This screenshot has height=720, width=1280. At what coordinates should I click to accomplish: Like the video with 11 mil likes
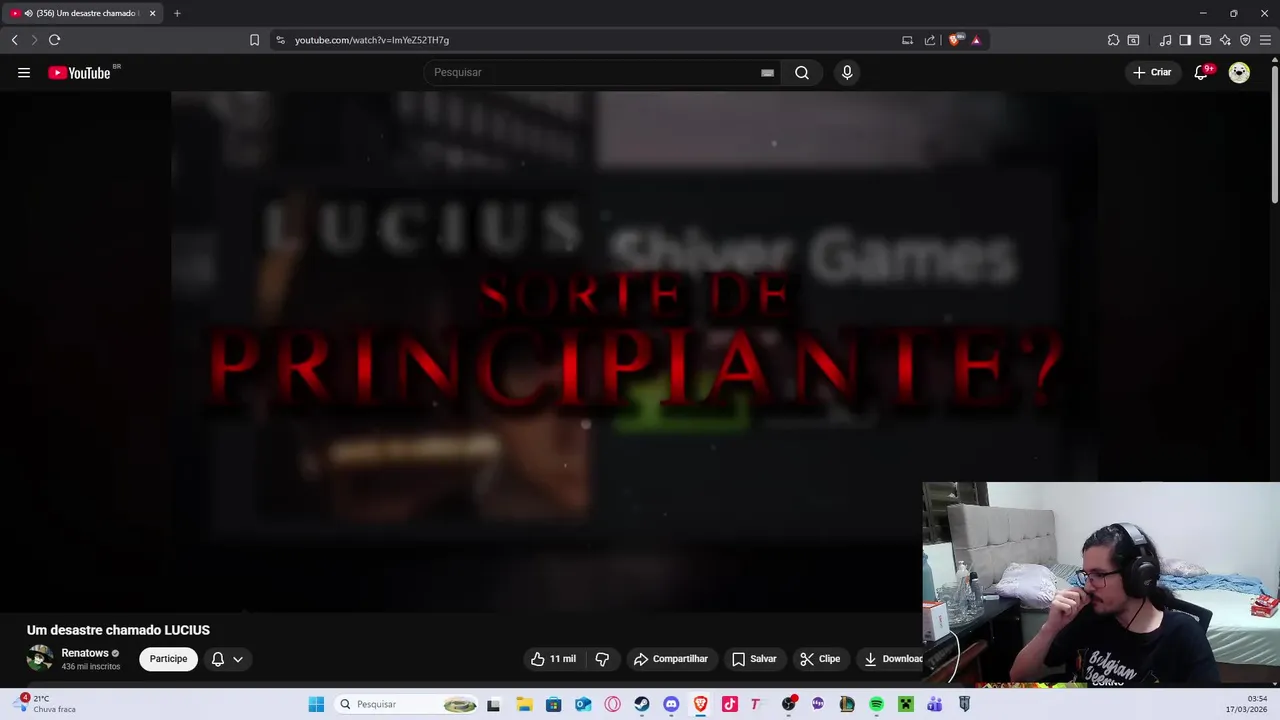pos(553,659)
